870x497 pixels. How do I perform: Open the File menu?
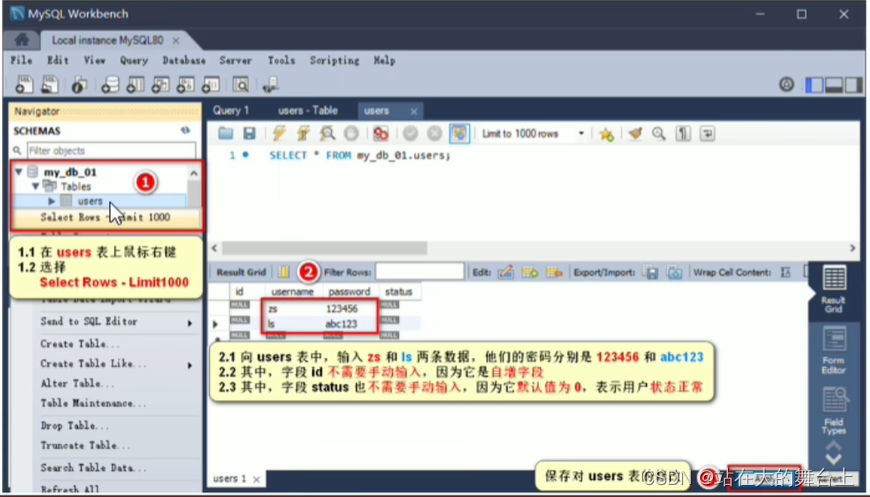pyautogui.click(x=22, y=60)
